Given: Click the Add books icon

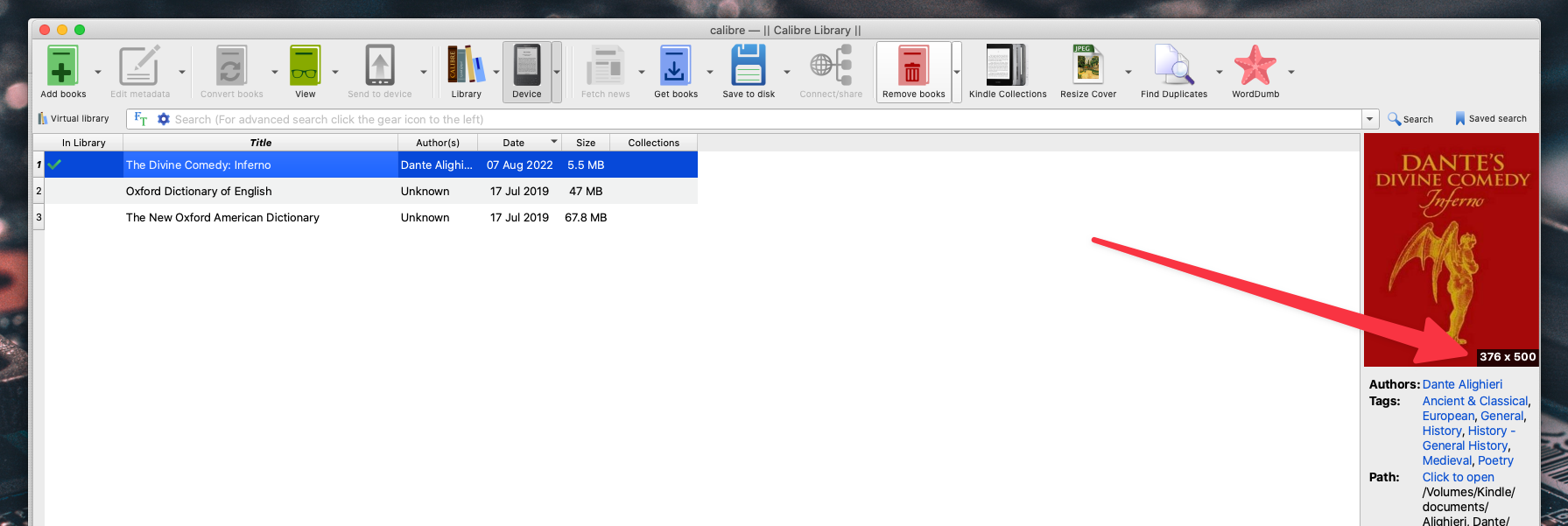Looking at the screenshot, I should 62,66.
